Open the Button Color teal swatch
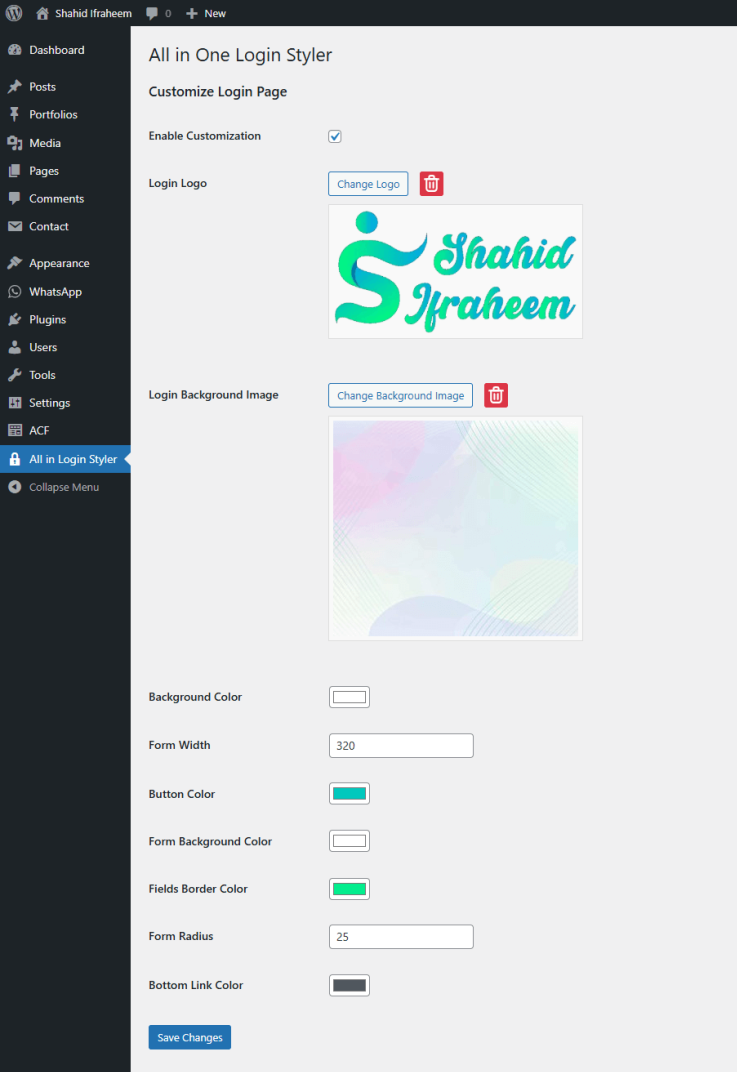737x1072 pixels. 349,794
